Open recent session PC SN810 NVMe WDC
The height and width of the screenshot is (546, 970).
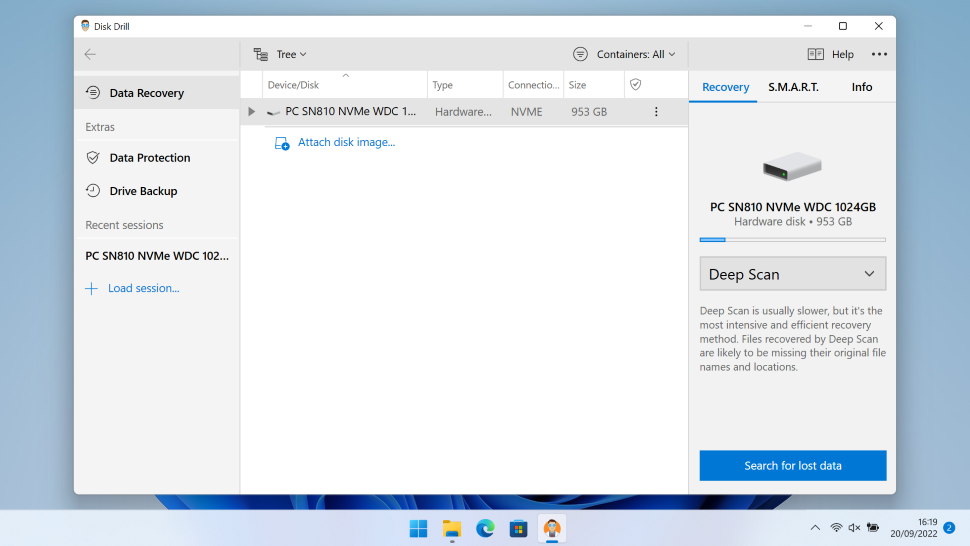tap(157, 256)
